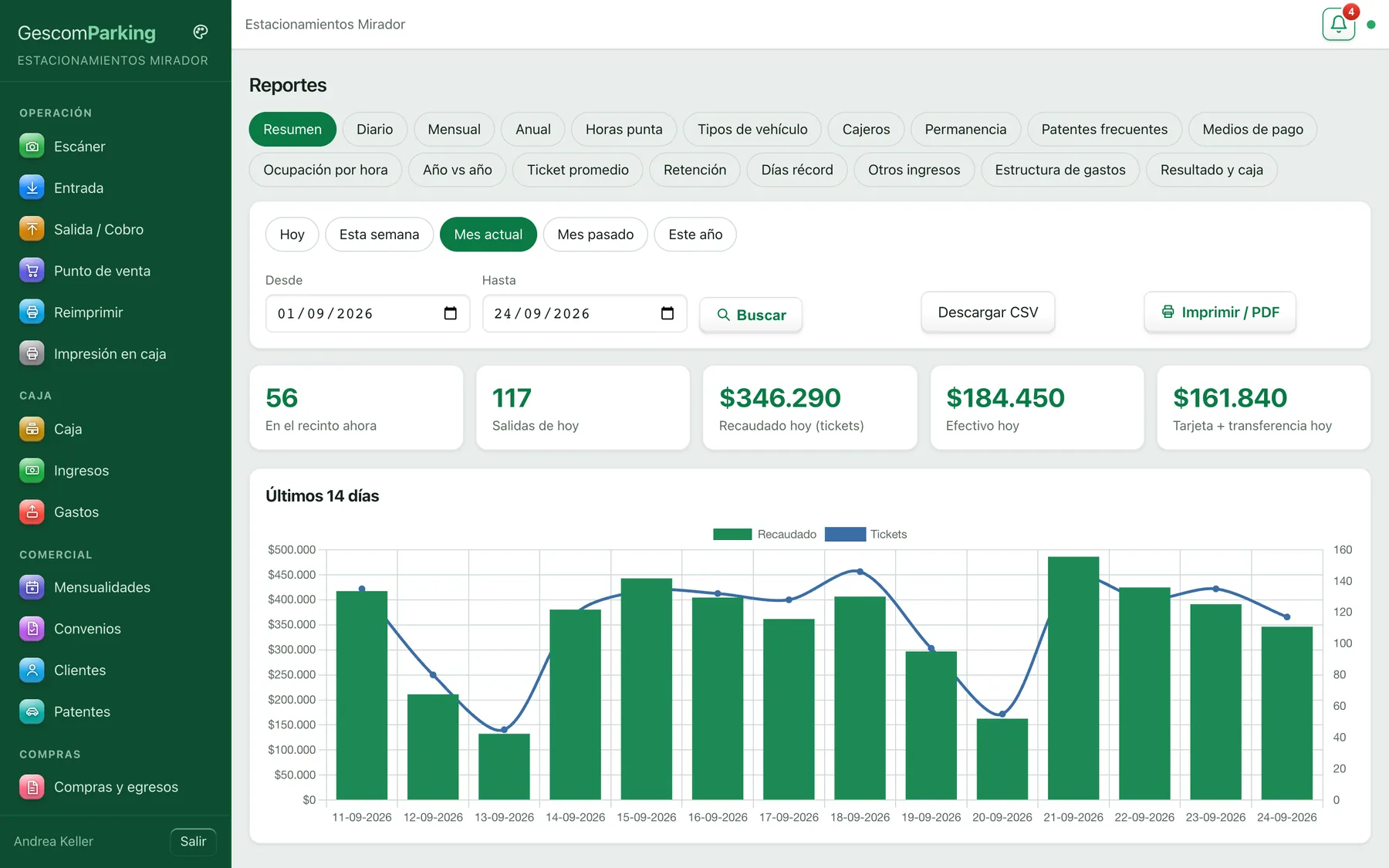
Task: Click the Ingresos money icon
Action: [x=32, y=470]
